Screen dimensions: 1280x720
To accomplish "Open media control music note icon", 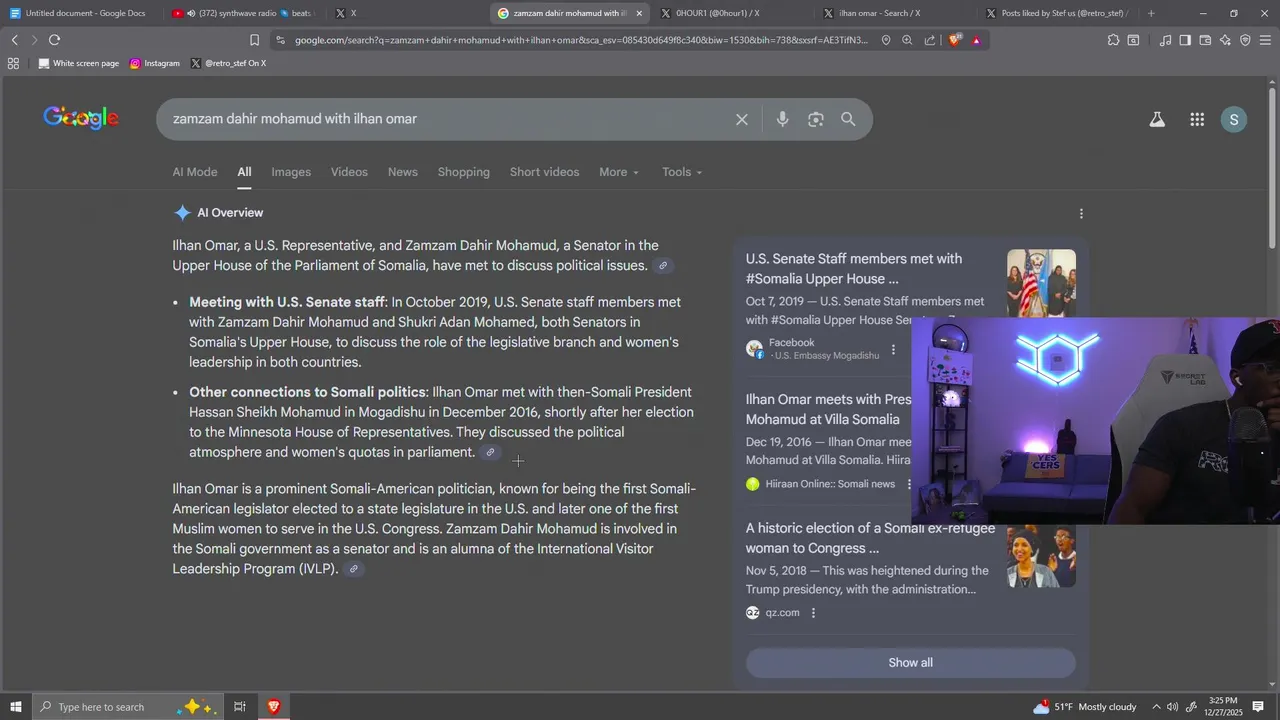I will [1165, 40].
